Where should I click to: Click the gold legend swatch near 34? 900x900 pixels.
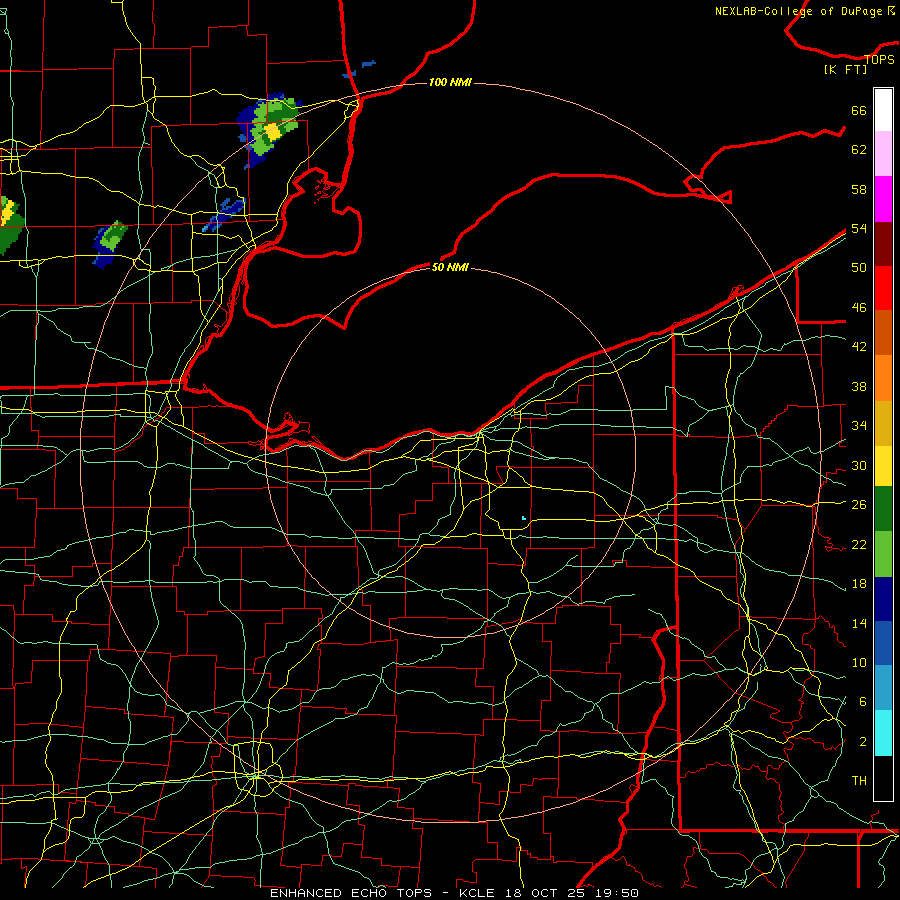click(883, 423)
